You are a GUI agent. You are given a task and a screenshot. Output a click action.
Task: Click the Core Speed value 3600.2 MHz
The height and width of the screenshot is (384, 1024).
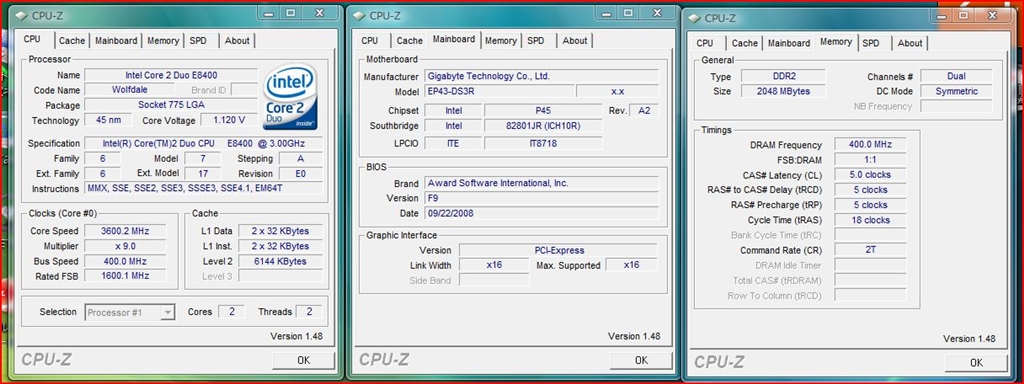tap(125, 231)
